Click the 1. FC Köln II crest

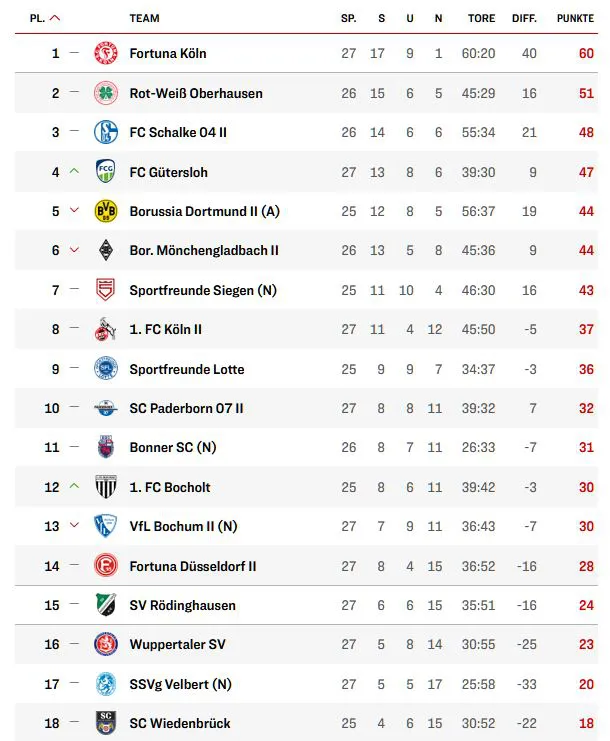(105, 329)
